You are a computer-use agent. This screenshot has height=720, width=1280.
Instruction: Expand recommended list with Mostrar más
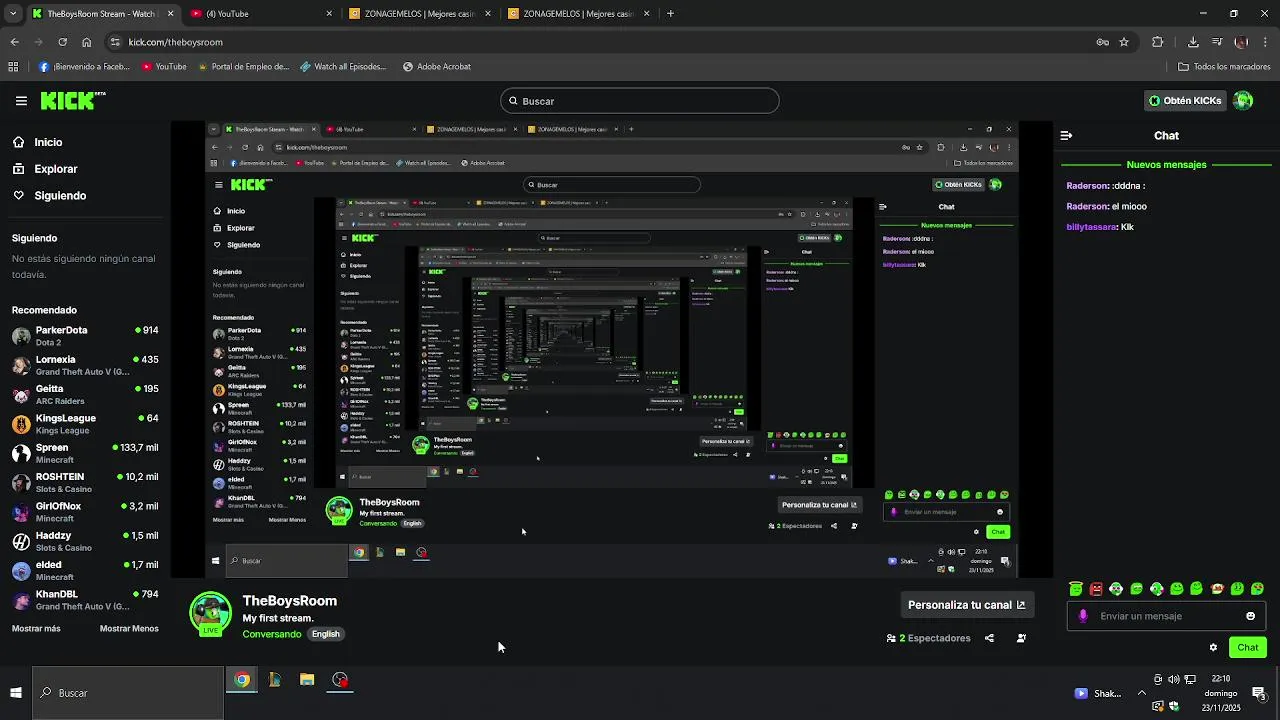point(36,629)
